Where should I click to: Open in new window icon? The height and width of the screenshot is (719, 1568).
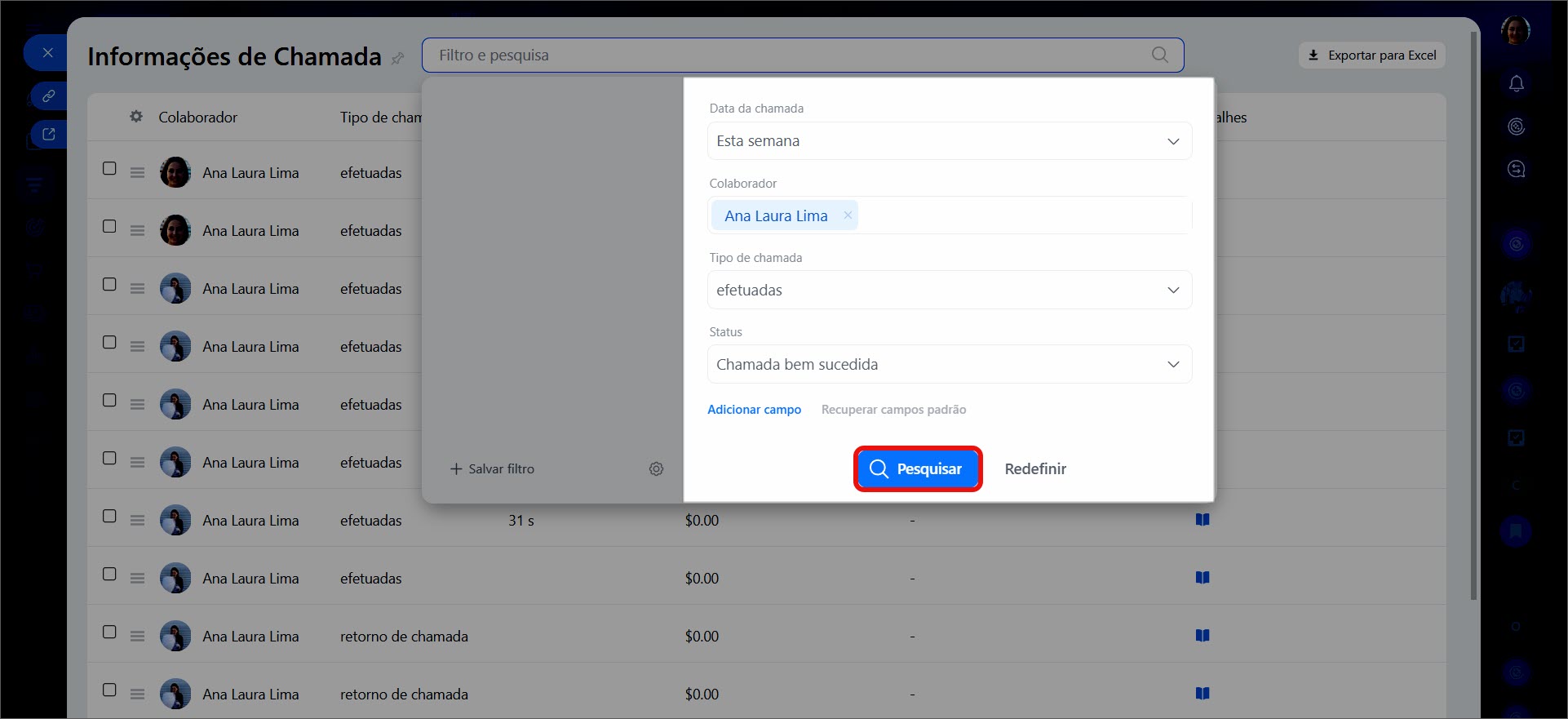click(x=48, y=135)
